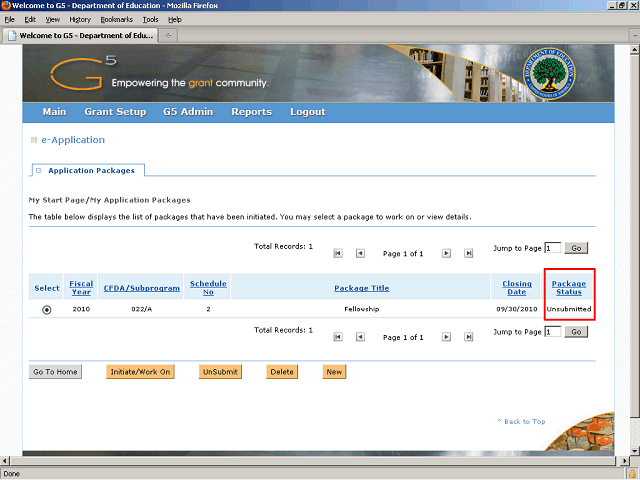This screenshot has width=640, height=480.
Task: Sort by Package Status column
Action: [569, 288]
